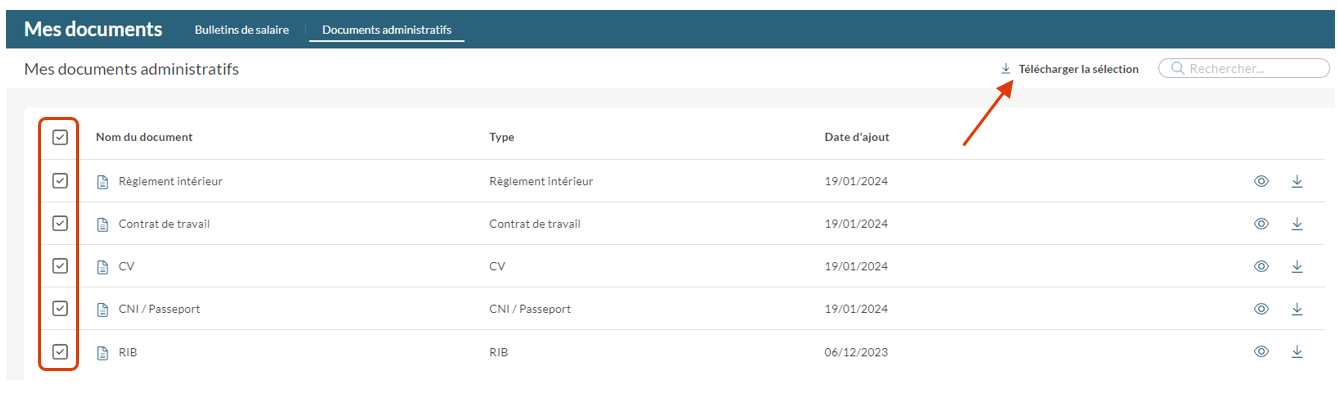This screenshot has width=1338, height=407.
Task: Click Télécharger la sélection button
Action: point(1069,69)
